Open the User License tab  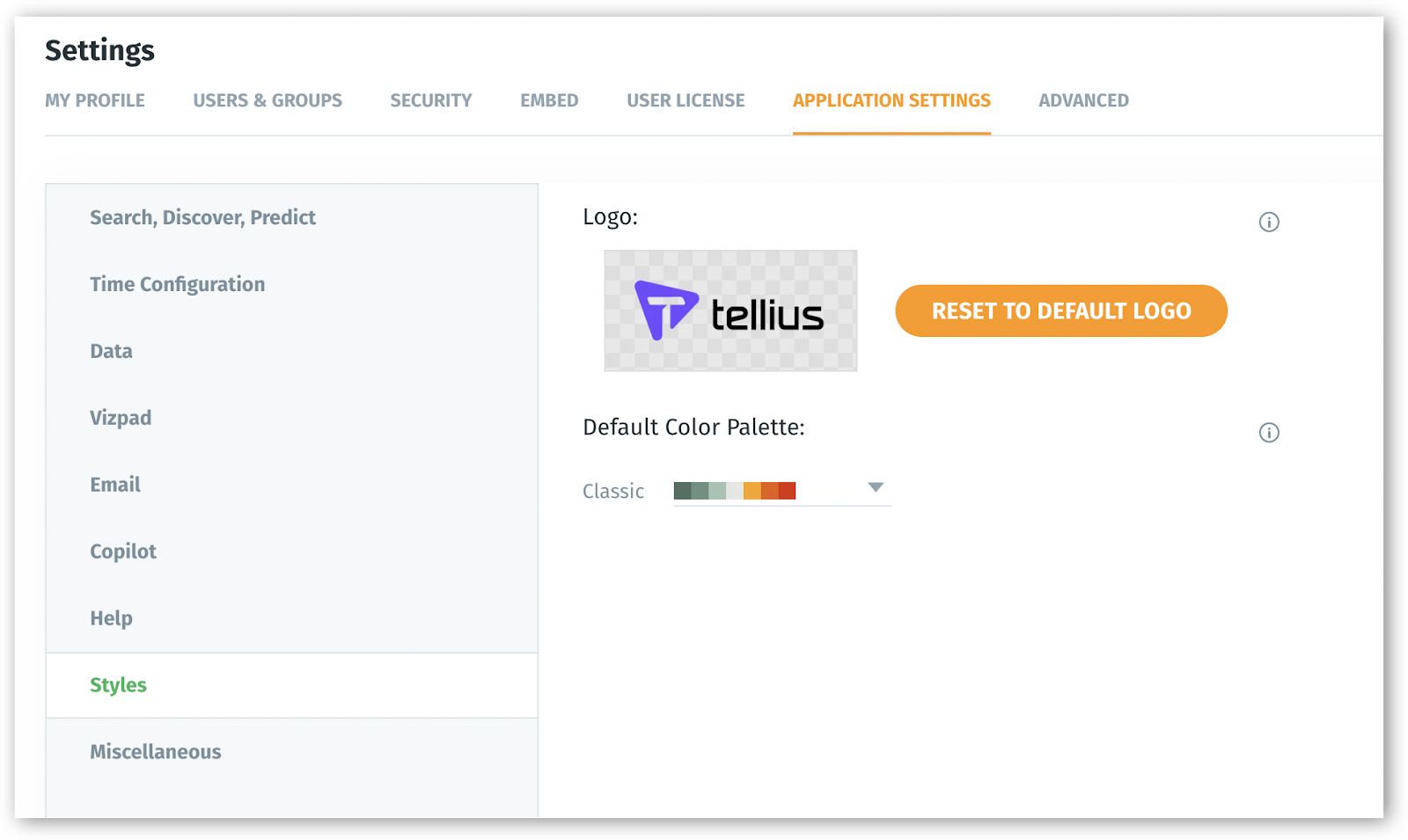[x=686, y=100]
